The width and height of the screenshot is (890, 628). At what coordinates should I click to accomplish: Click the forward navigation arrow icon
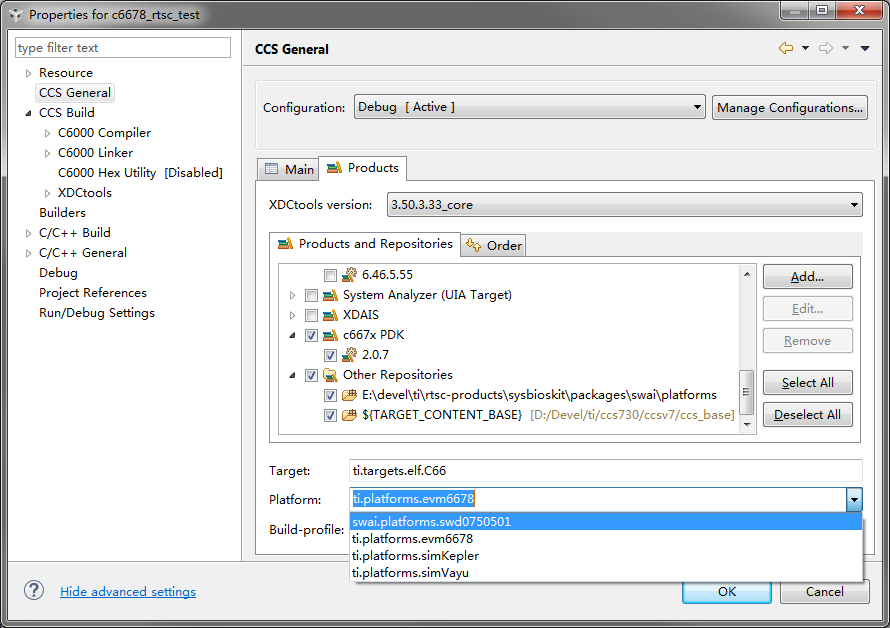(826, 49)
